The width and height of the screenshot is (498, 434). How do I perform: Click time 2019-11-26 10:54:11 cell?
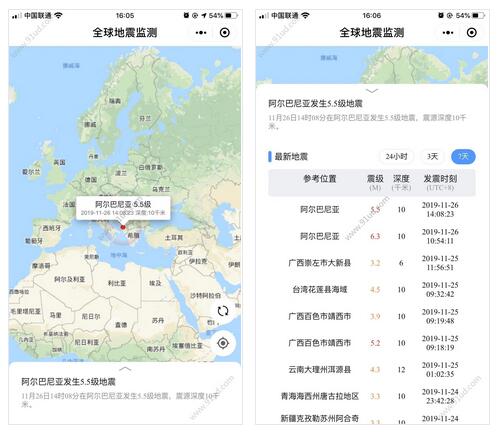point(440,236)
